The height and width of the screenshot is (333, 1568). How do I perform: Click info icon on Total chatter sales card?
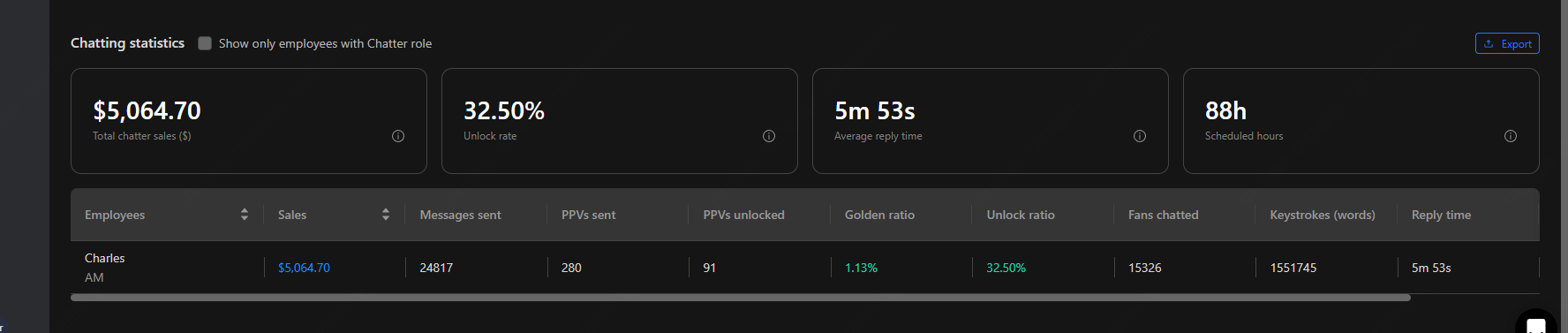(398, 136)
